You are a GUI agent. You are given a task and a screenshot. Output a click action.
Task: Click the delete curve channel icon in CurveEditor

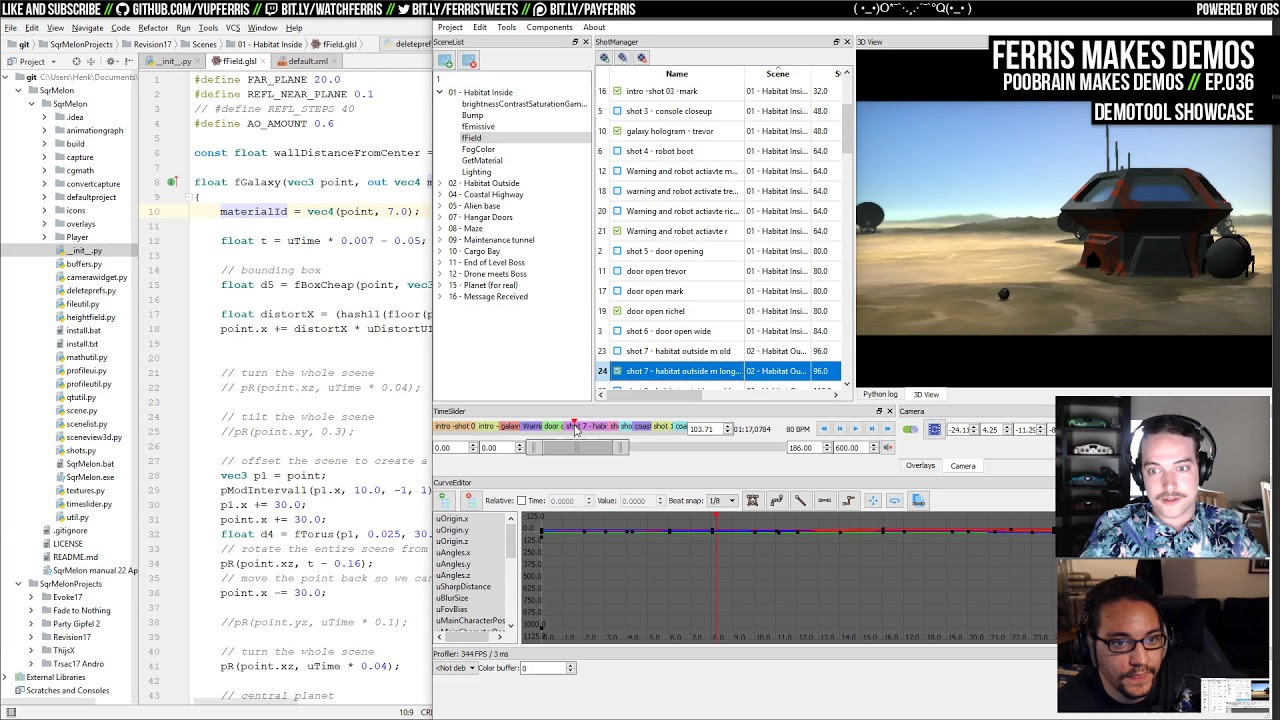tap(469, 500)
